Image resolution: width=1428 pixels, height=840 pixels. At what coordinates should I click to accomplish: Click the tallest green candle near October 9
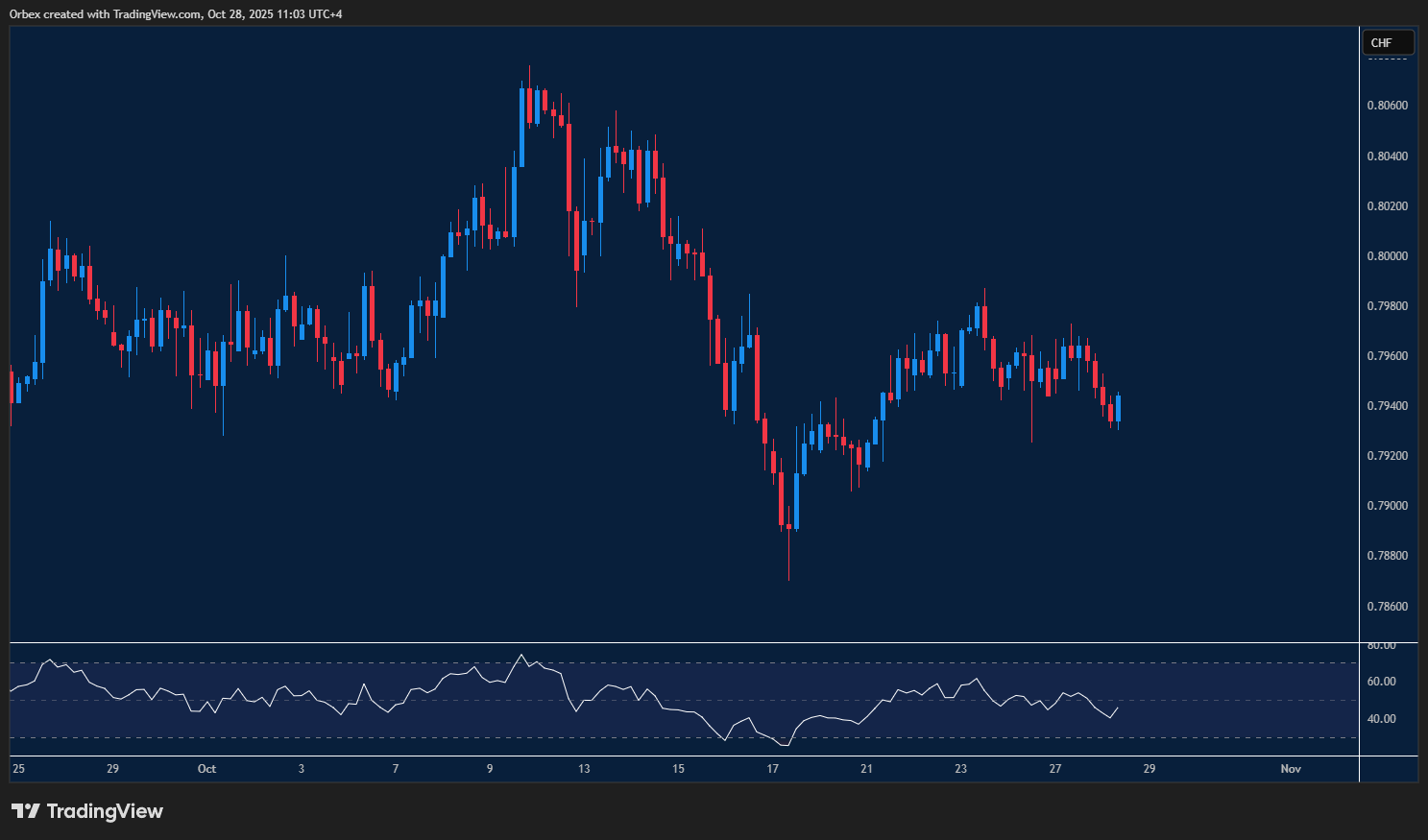click(x=523, y=125)
